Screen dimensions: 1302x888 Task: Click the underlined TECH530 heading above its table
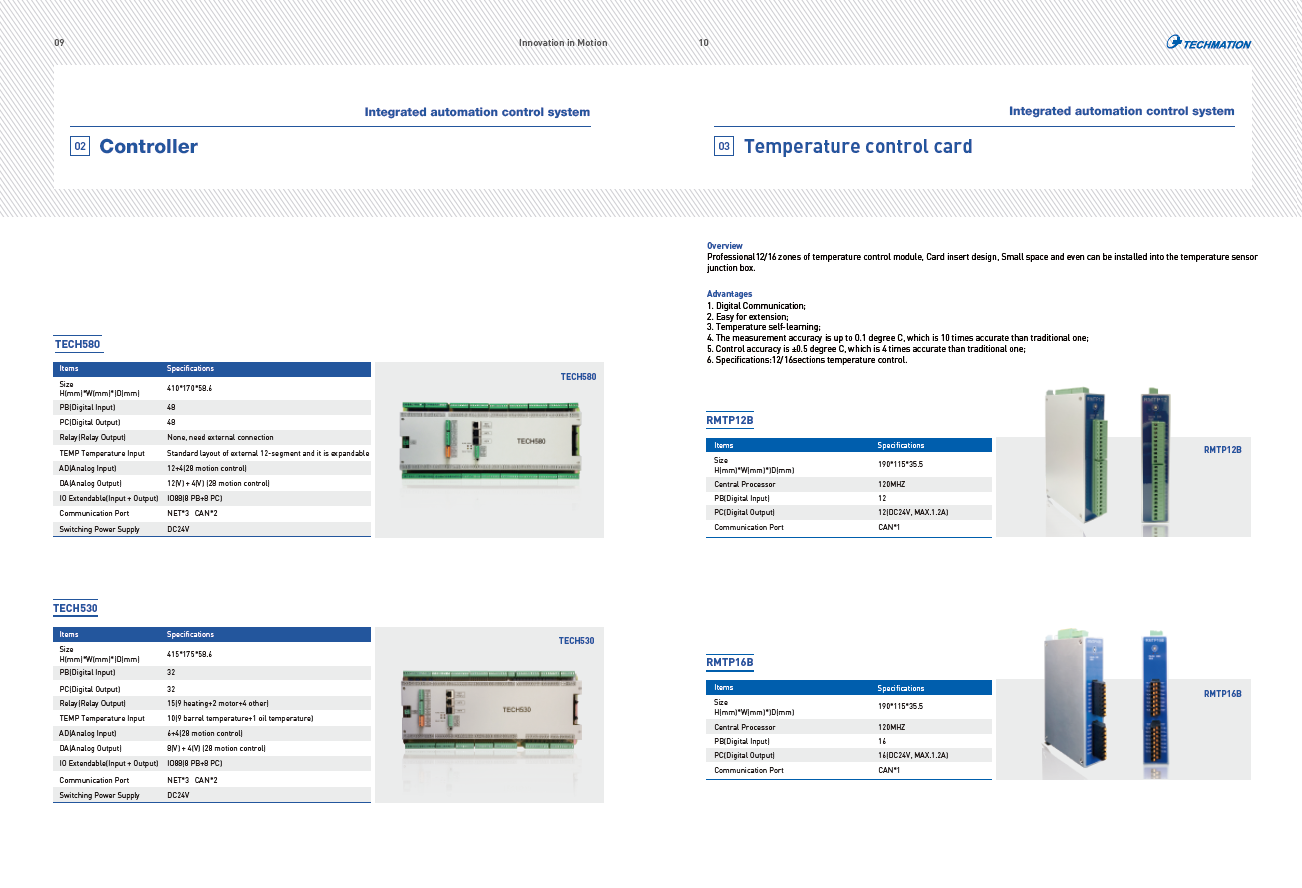pyautogui.click(x=76, y=608)
